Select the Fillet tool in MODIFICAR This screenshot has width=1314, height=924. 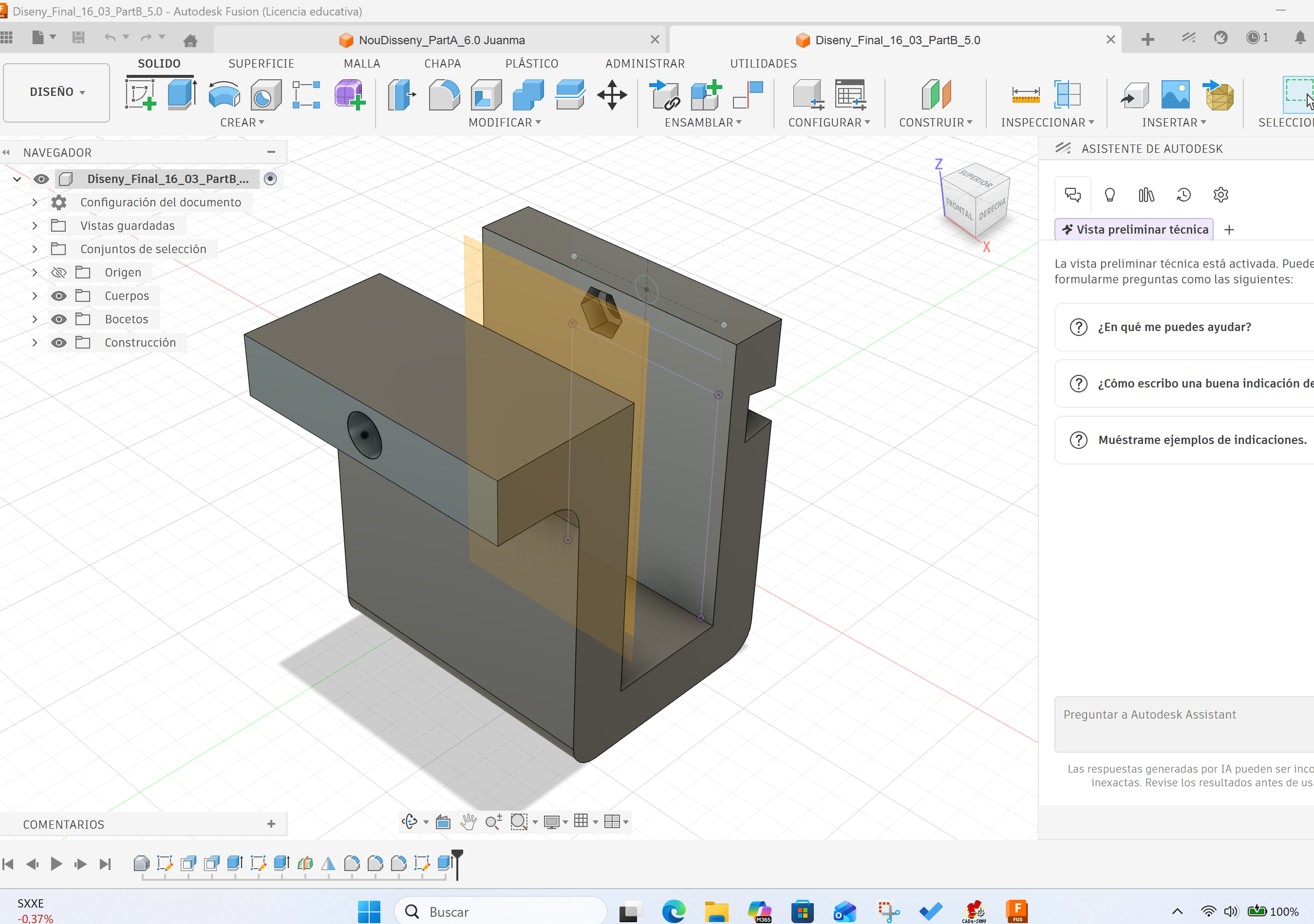[444, 94]
